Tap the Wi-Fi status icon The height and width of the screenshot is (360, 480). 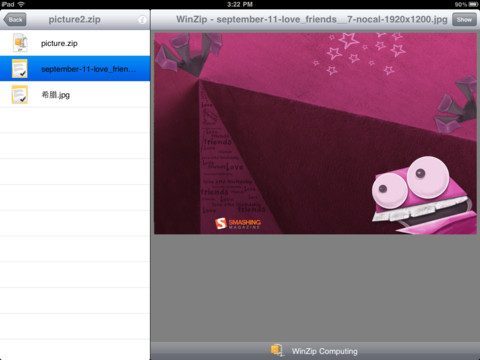21,4
